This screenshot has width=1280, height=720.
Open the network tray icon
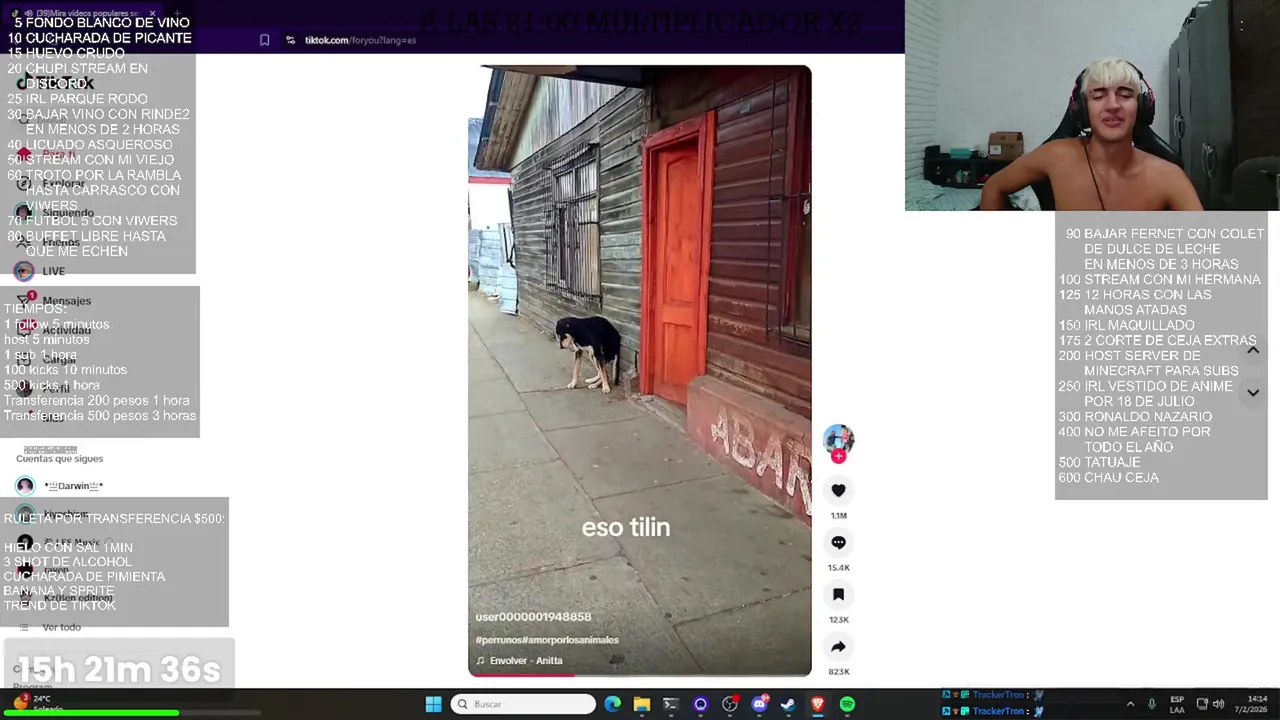(x=1202, y=704)
